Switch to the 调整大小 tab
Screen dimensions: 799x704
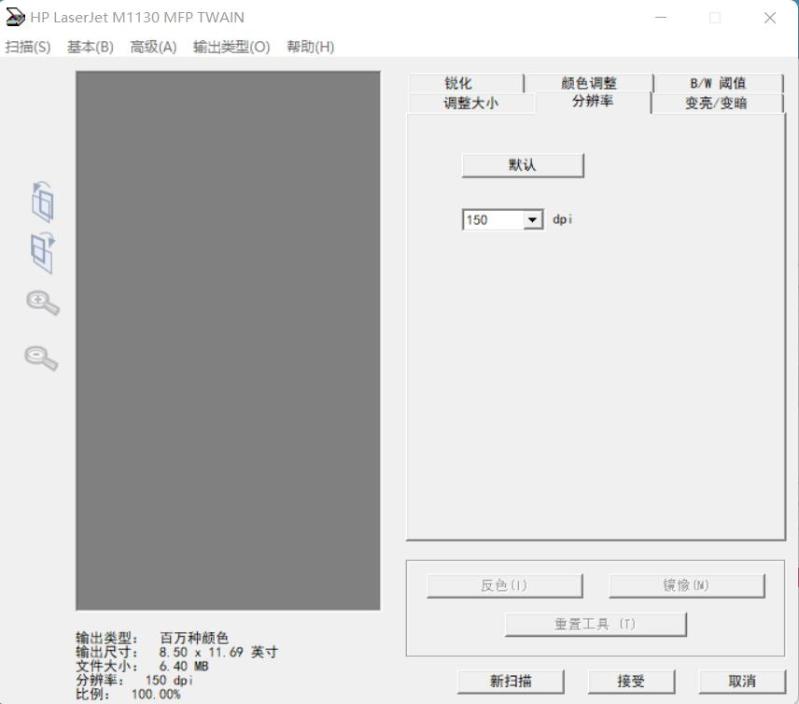coord(471,103)
